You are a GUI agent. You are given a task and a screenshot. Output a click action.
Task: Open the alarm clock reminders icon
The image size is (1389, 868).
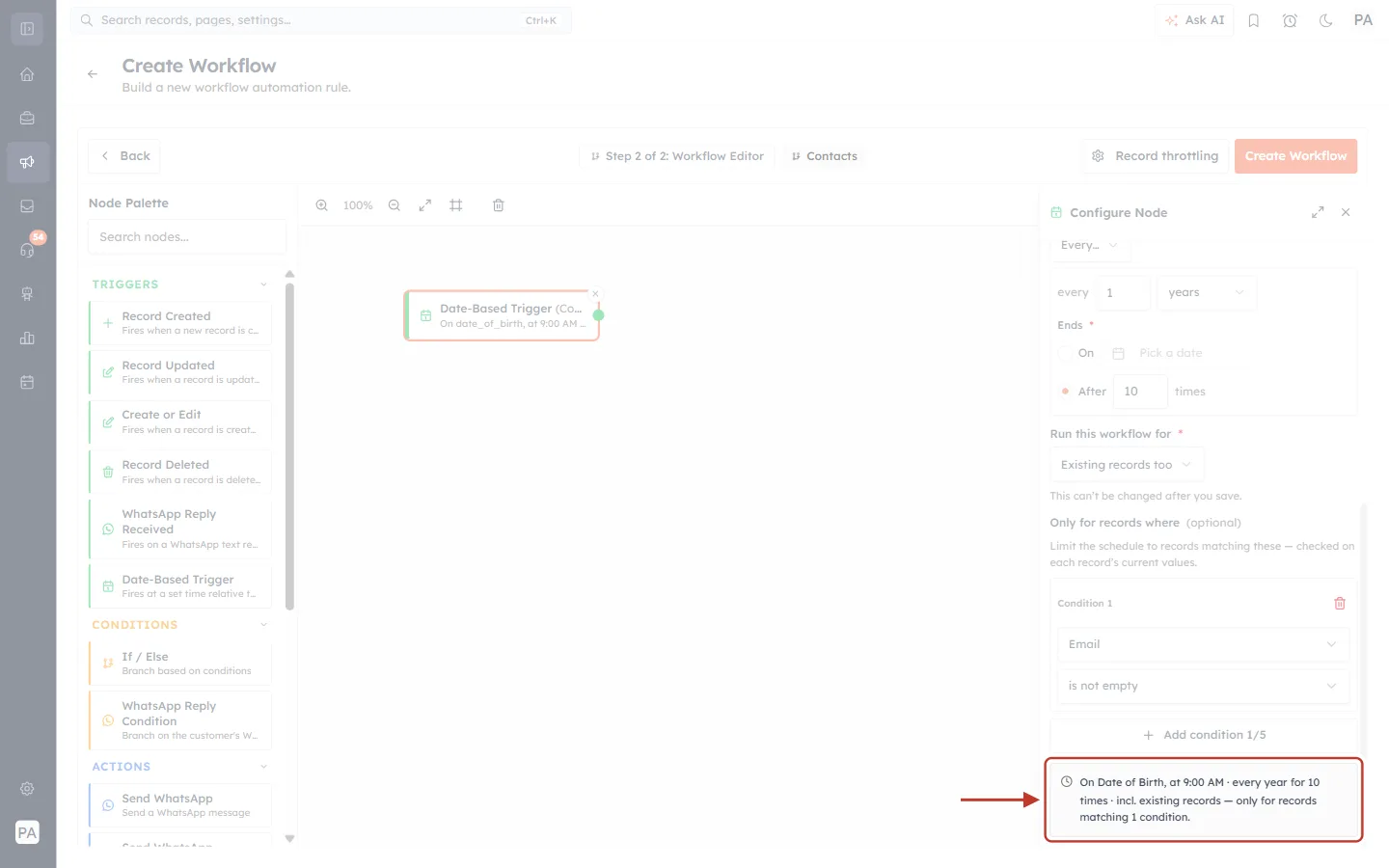click(1290, 20)
